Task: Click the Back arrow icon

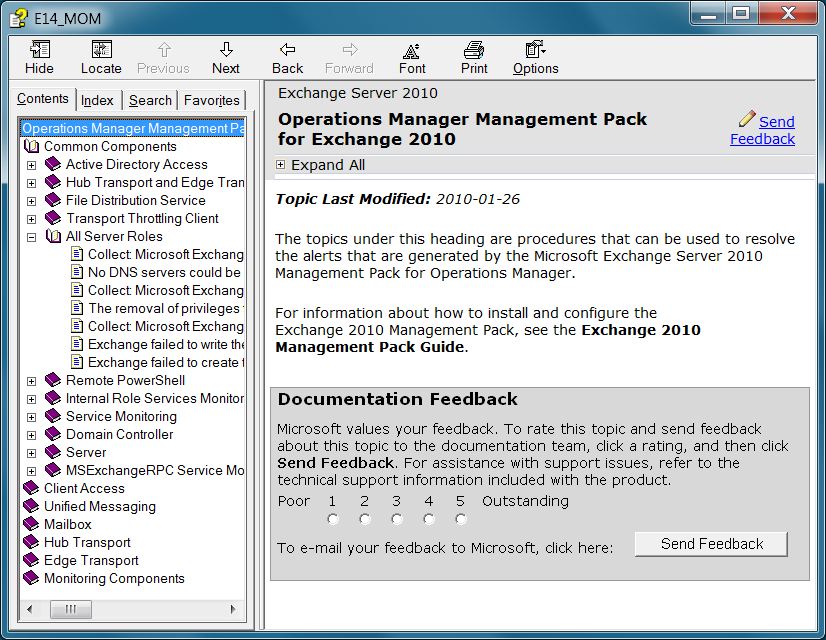Action: pyautogui.click(x=287, y=50)
